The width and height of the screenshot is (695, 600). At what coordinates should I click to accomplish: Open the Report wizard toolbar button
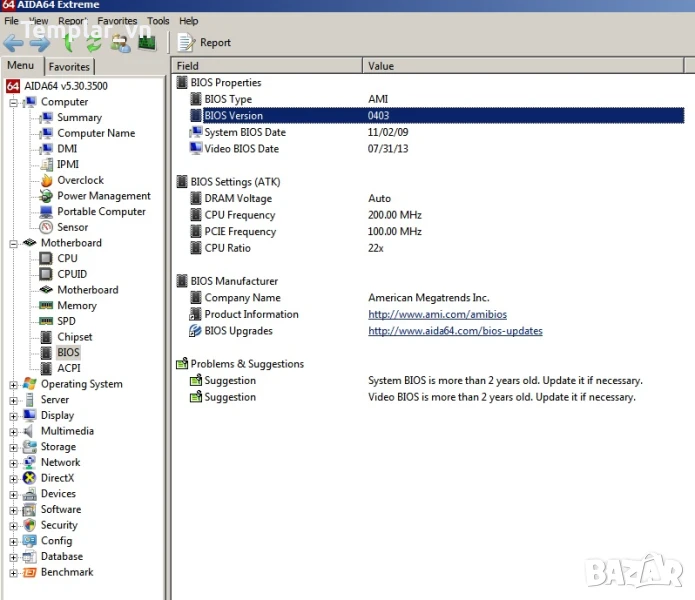point(204,43)
